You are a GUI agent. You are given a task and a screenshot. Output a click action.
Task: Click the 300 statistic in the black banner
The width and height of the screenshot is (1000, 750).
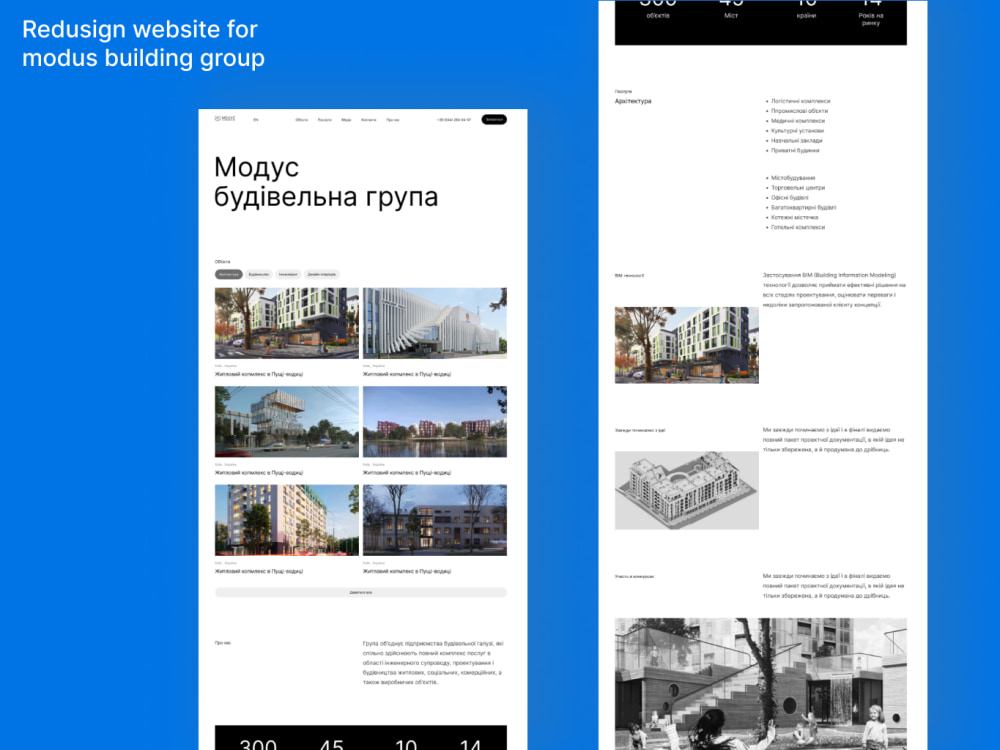click(258, 744)
